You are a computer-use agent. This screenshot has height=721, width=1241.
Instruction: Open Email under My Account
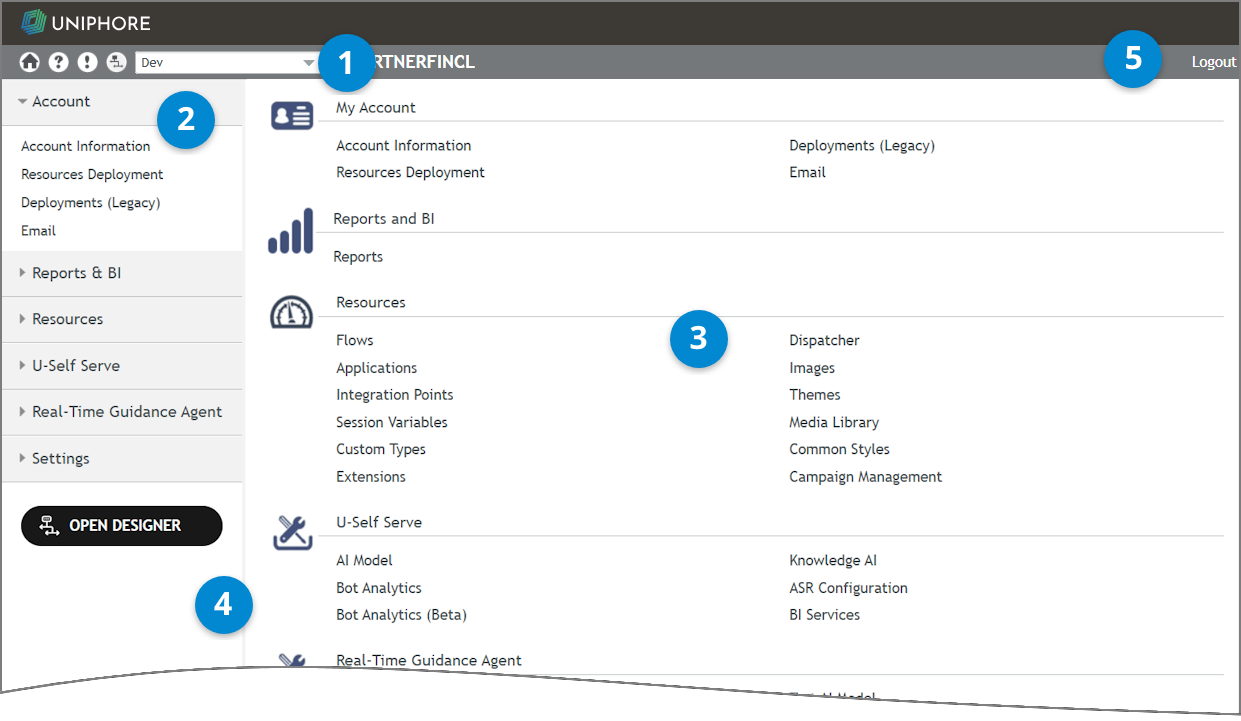808,173
